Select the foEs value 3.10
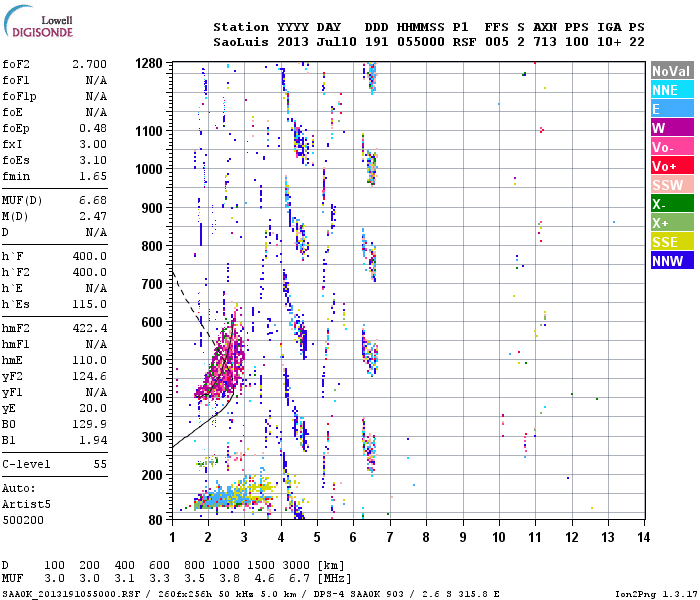 (93, 160)
